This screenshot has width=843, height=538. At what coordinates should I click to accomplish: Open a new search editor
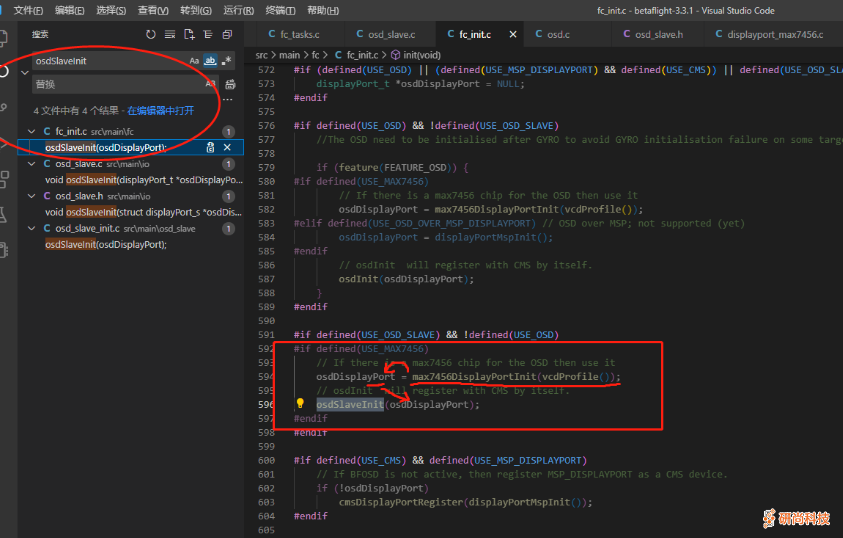pyautogui.click(x=190, y=34)
